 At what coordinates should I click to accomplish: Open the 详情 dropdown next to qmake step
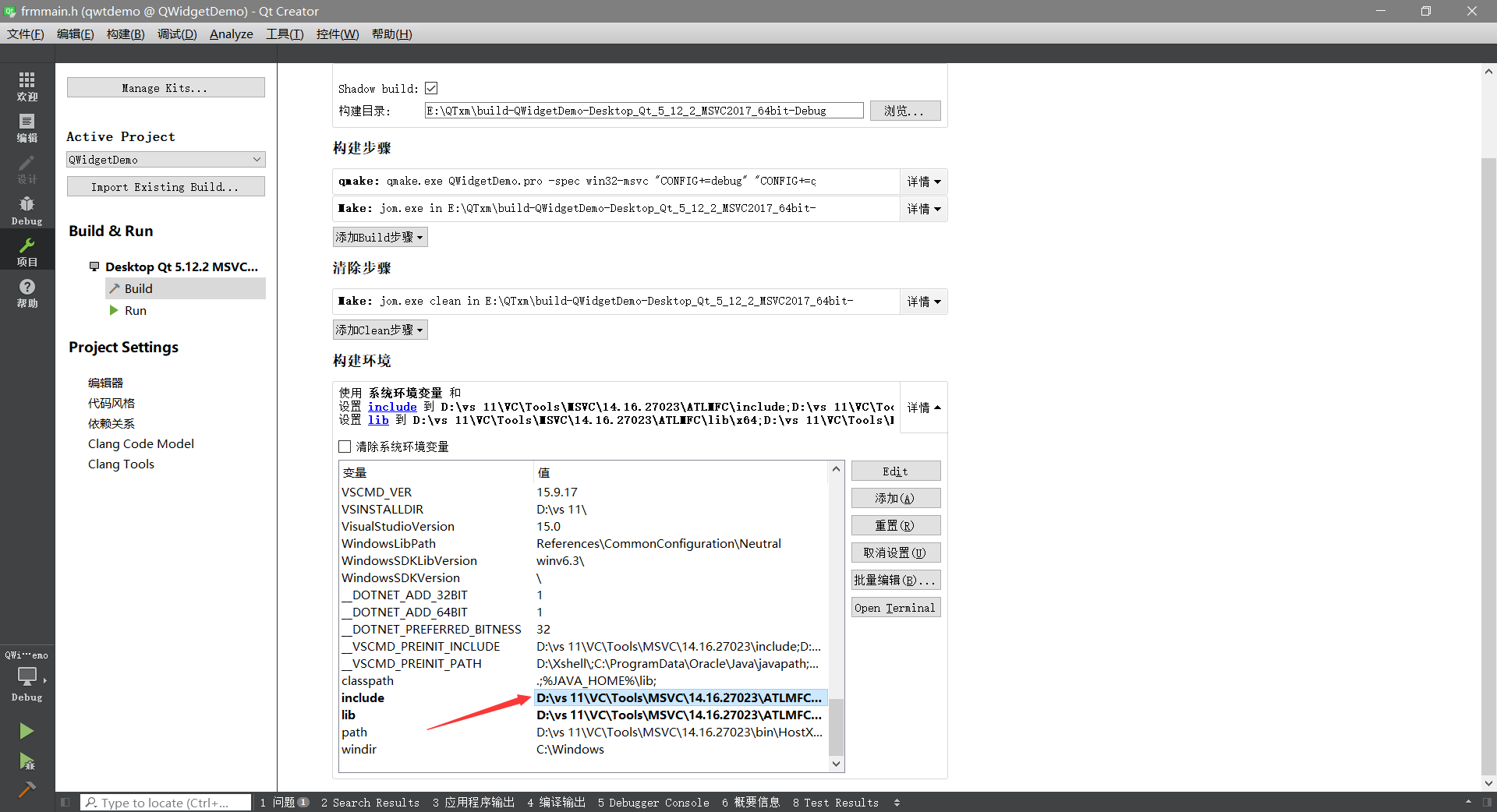[x=923, y=181]
